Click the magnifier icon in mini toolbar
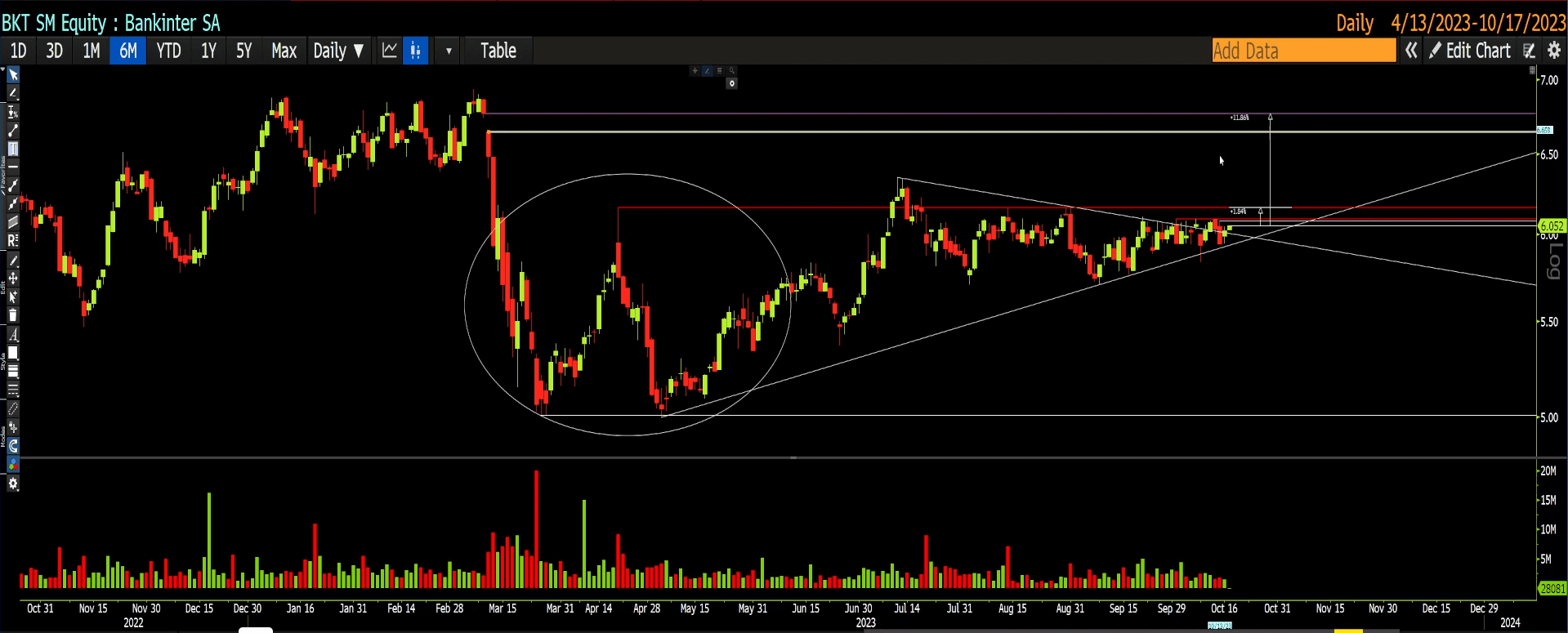 732,70
